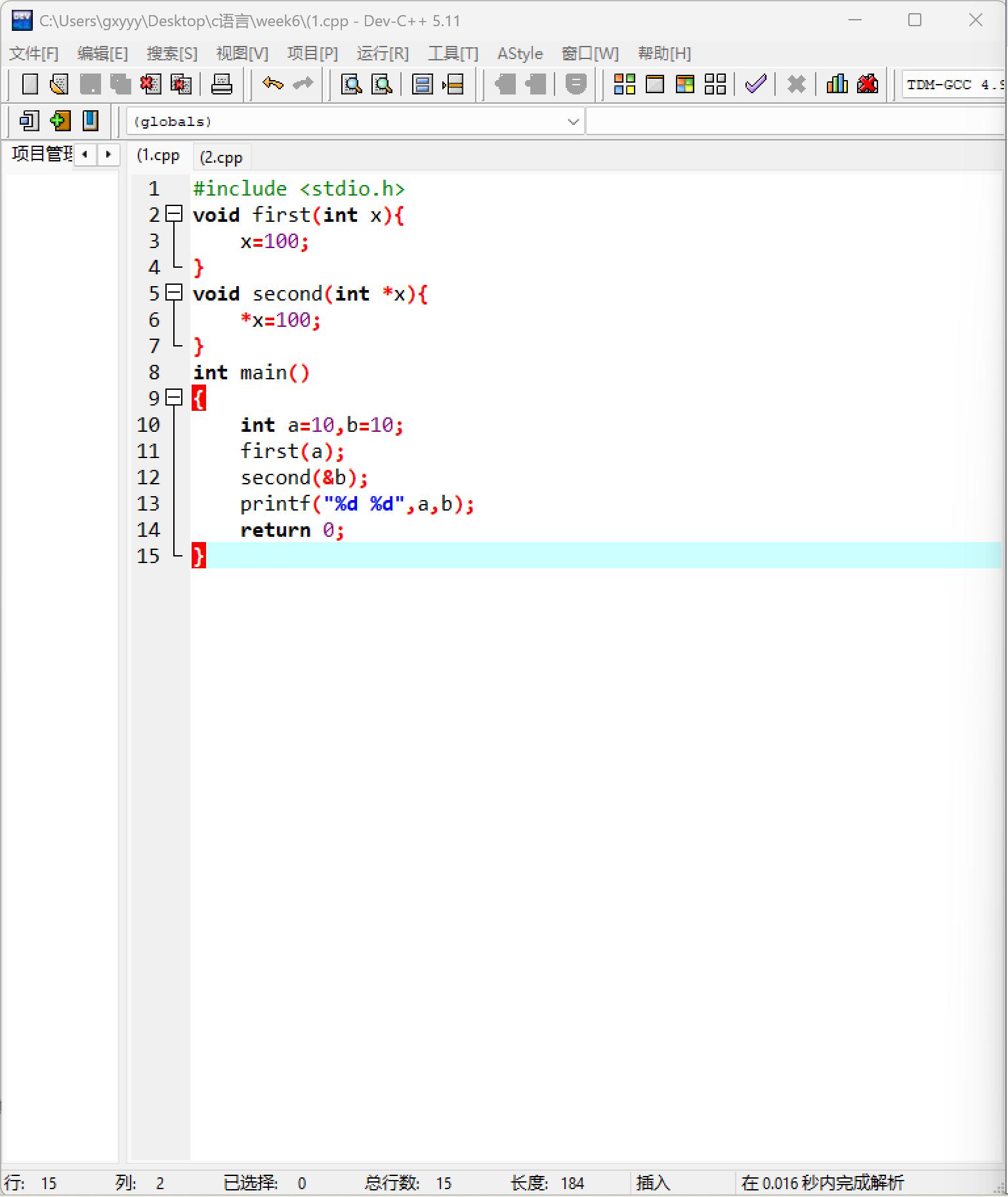Select the 项目管理 panel tab
1008x1197 pixels.
42,154
